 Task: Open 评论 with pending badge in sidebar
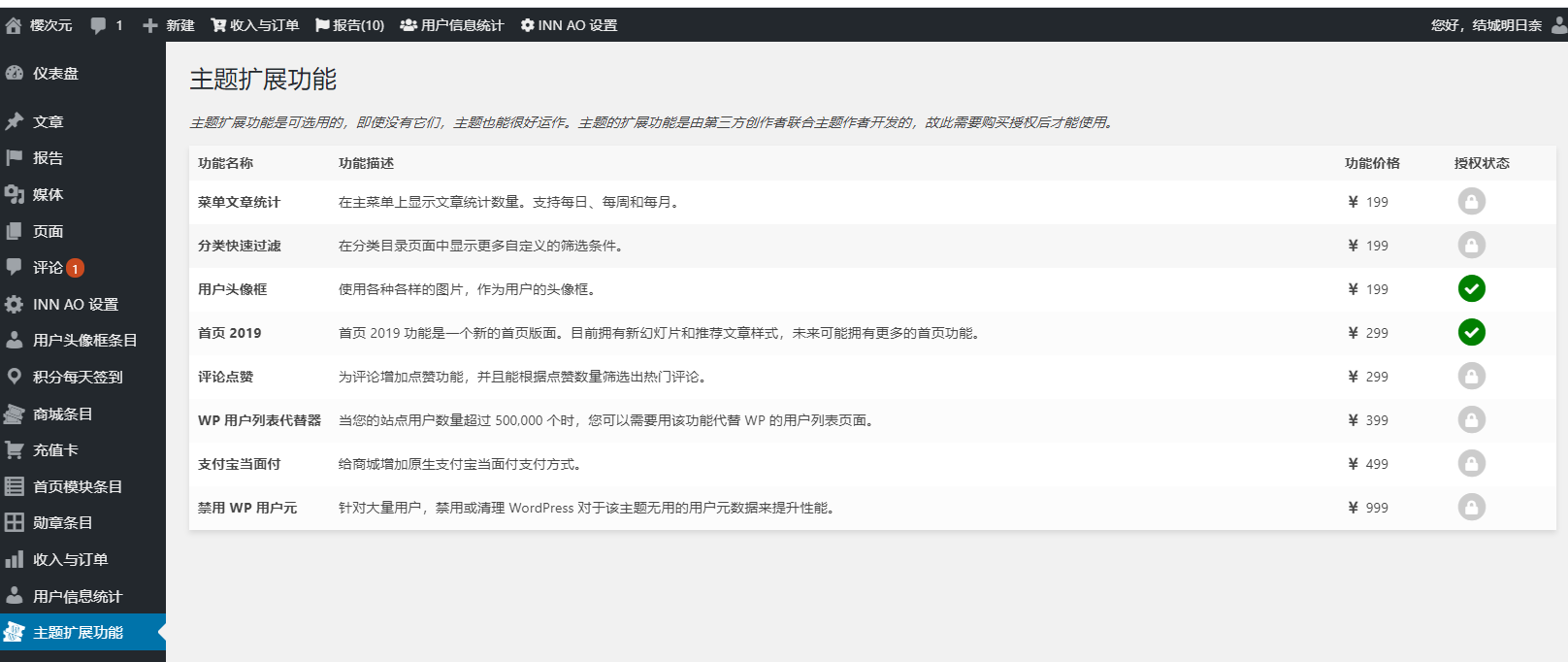point(48,268)
